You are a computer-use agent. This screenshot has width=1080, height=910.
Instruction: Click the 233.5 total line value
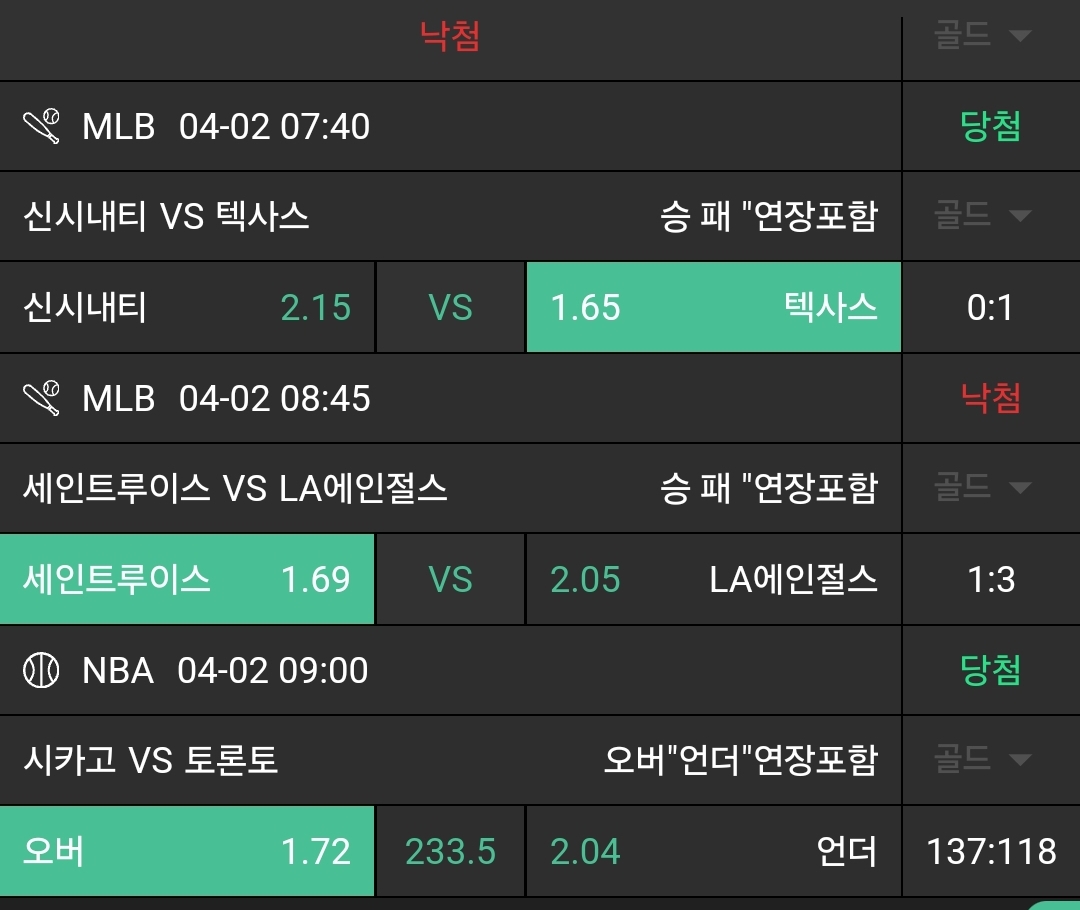pos(450,851)
